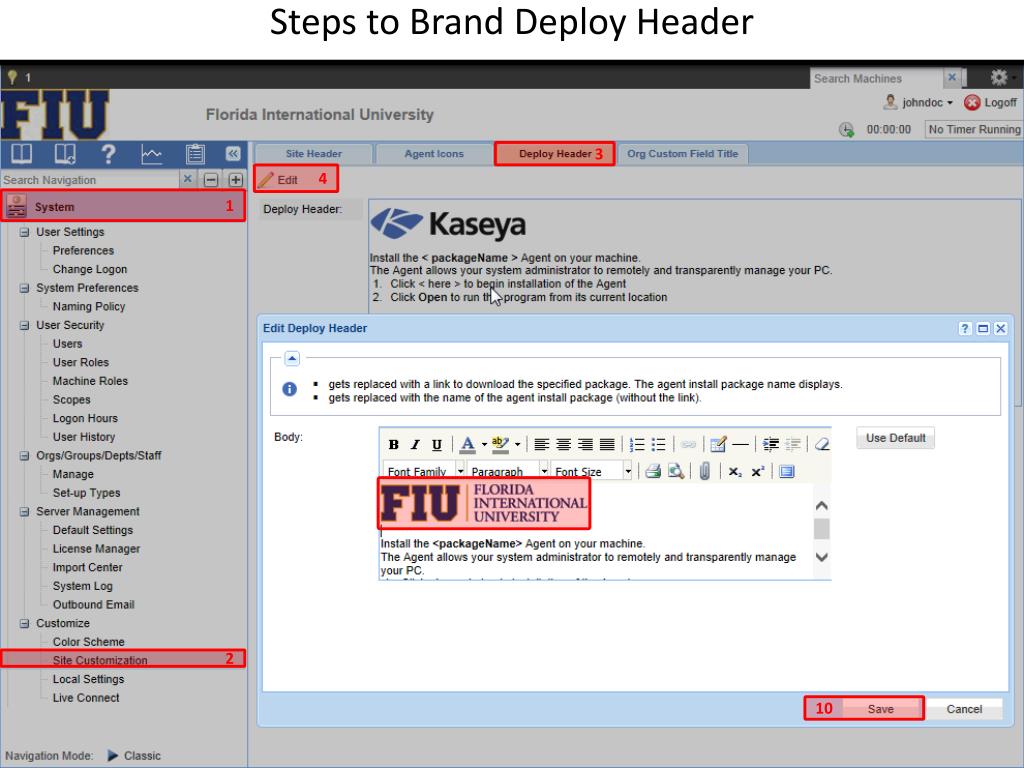Open the highlight color dropdown arrow
The width and height of the screenshot is (1024, 768).
517,445
